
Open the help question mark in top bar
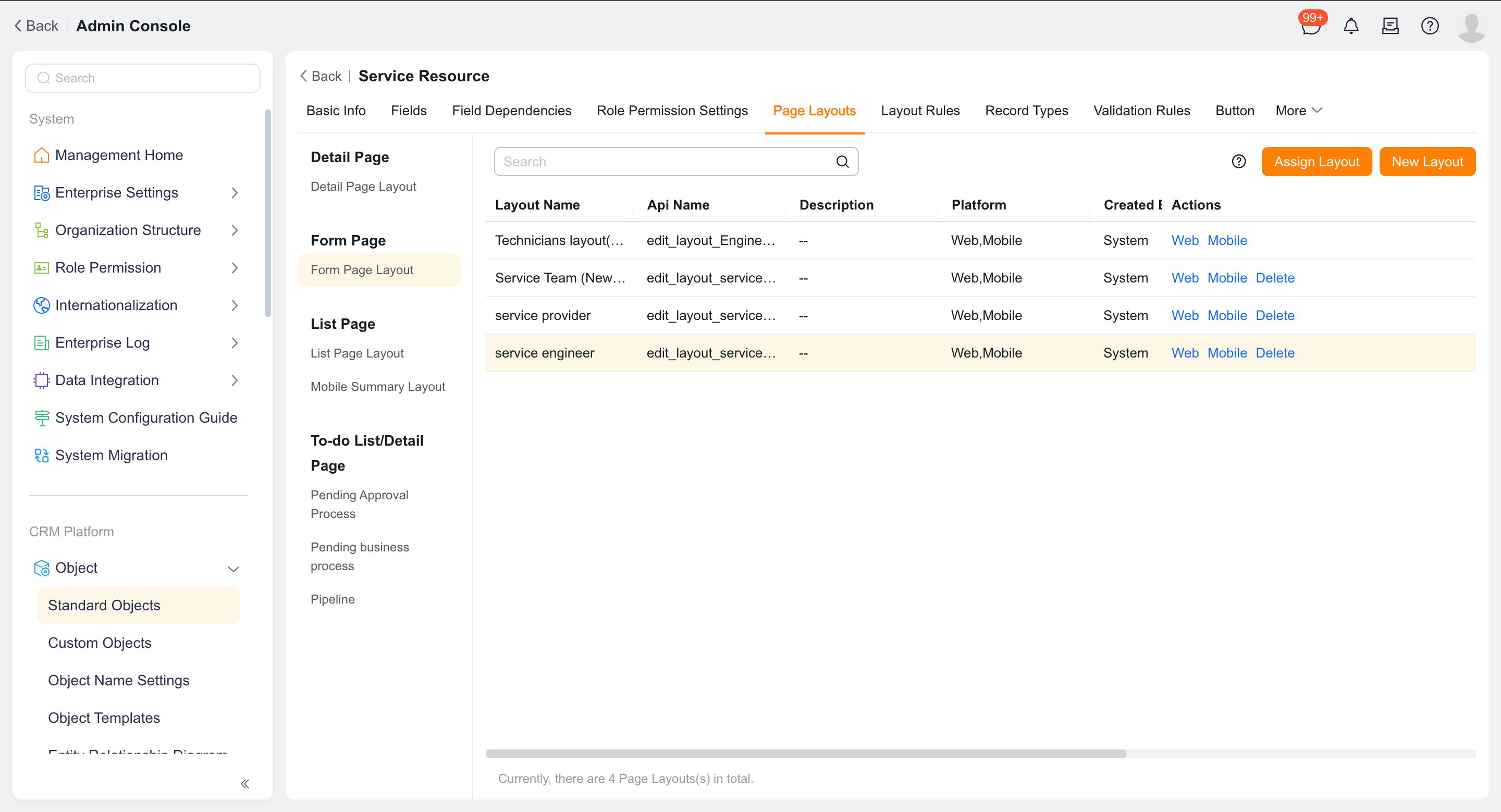click(1429, 26)
